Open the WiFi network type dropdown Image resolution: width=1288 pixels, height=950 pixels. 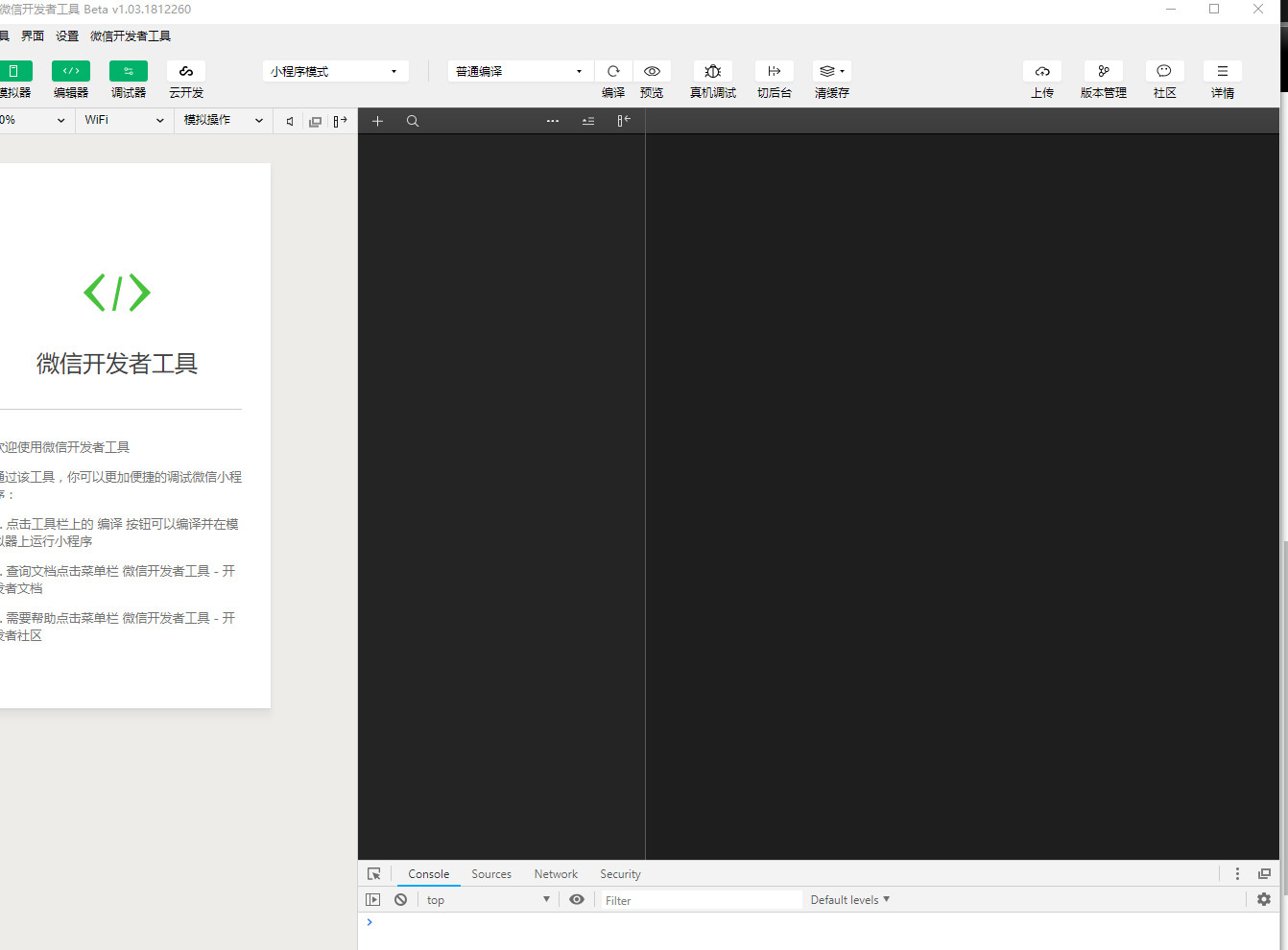coord(125,120)
